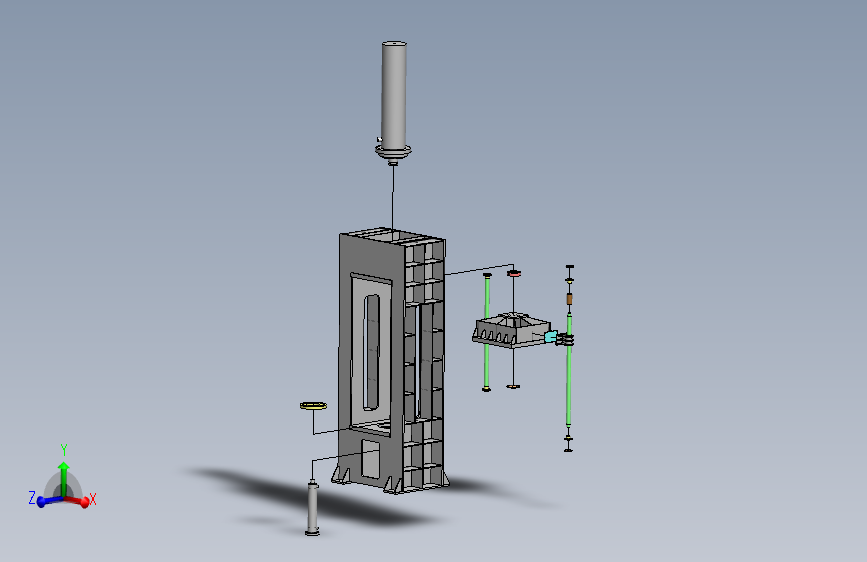The height and width of the screenshot is (562, 867).
Task: Select the small gray pin below the frame
Action: [x=312, y=508]
